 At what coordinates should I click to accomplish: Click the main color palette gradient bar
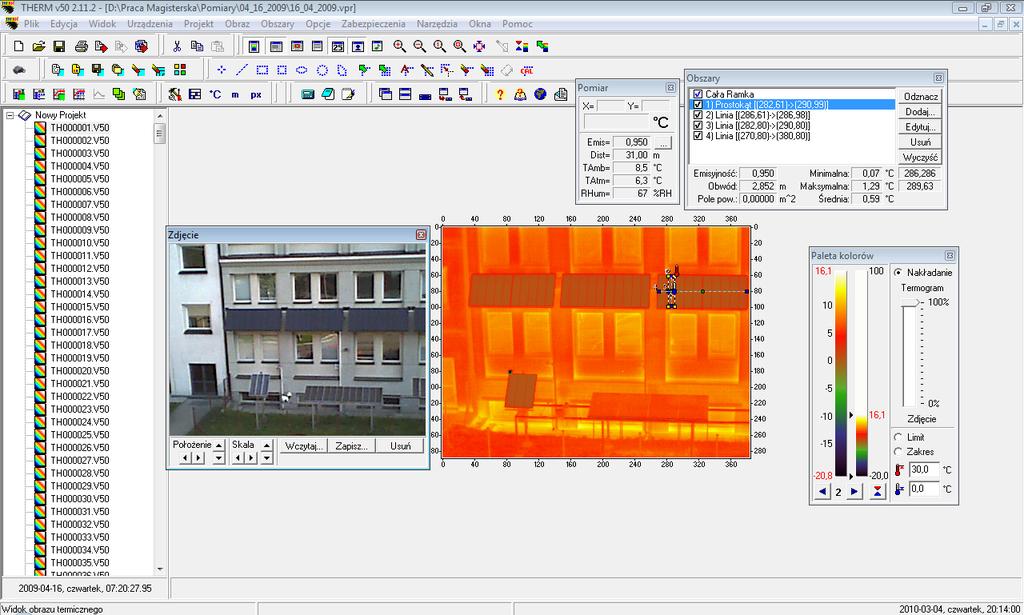click(841, 373)
